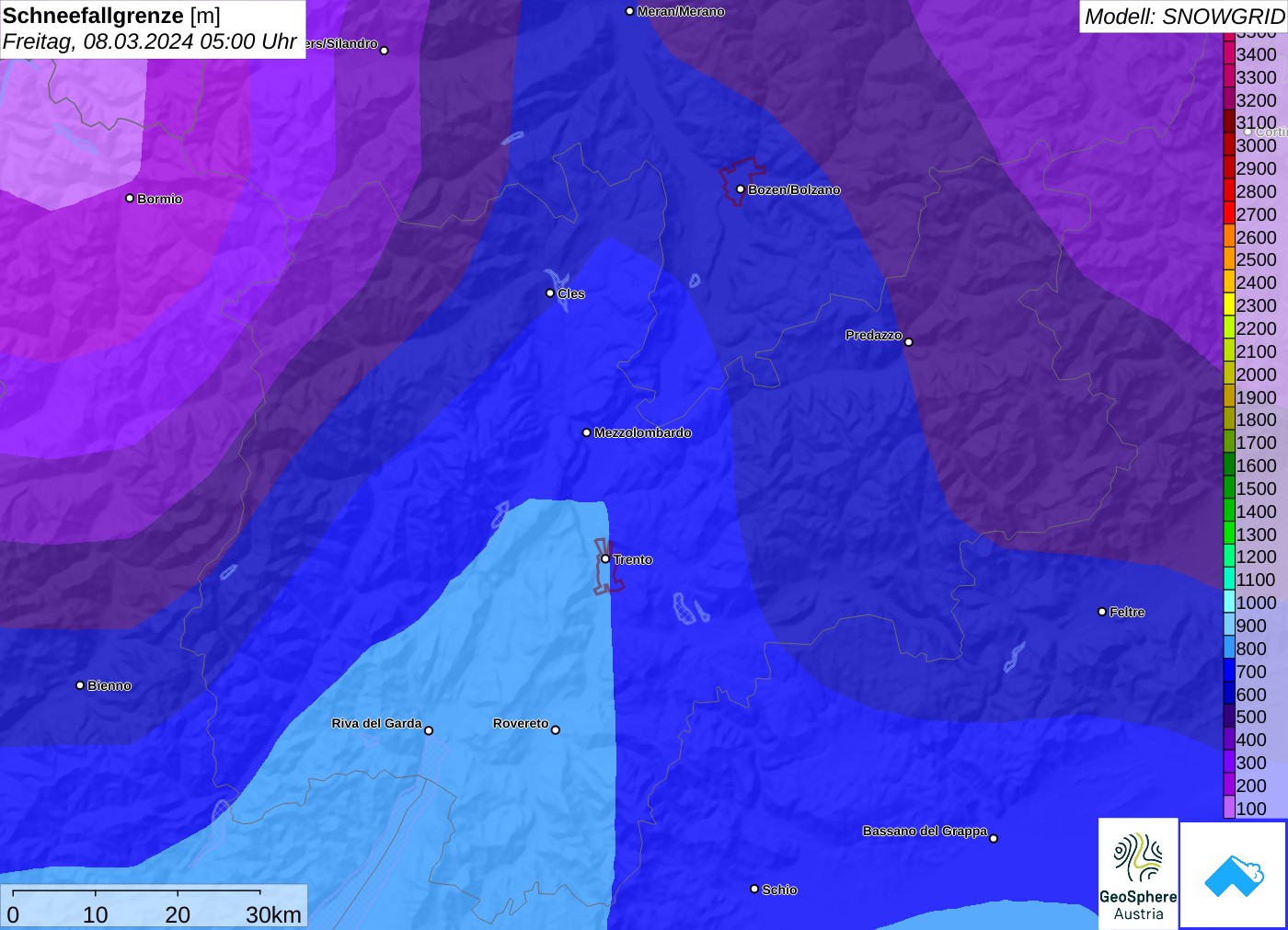Select the Predazzo location marker dot
This screenshot has width=1288, height=930.
coord(909,342)
